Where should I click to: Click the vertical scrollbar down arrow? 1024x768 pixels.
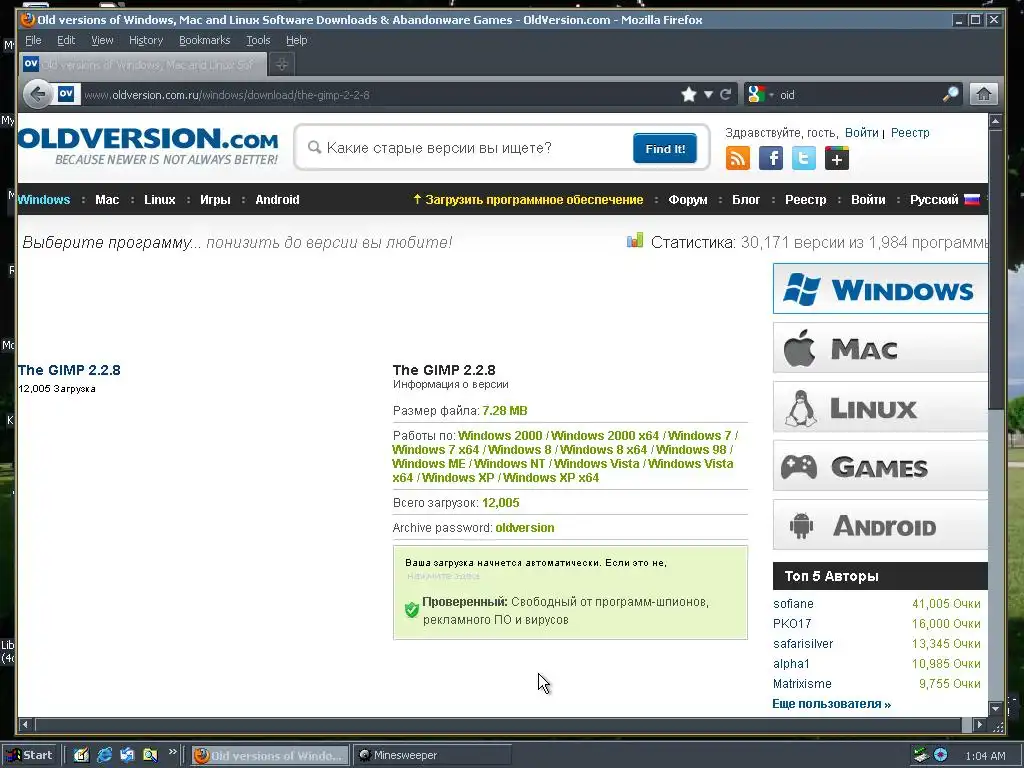click(x=995, y=708)
